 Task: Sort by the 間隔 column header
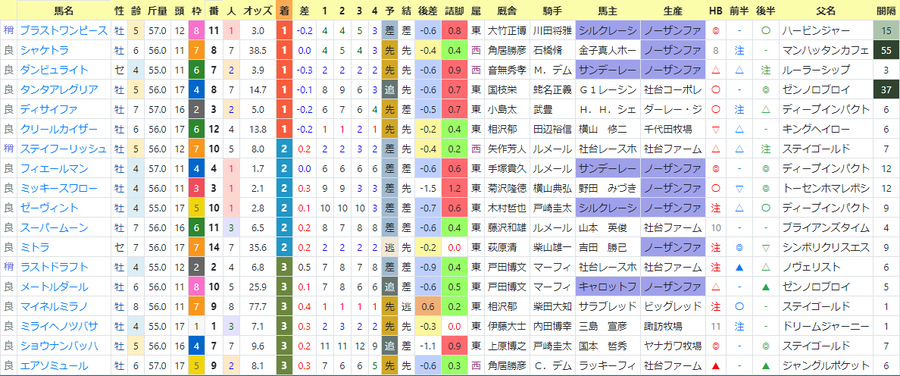pyautogui.click(x=887, y=10)
